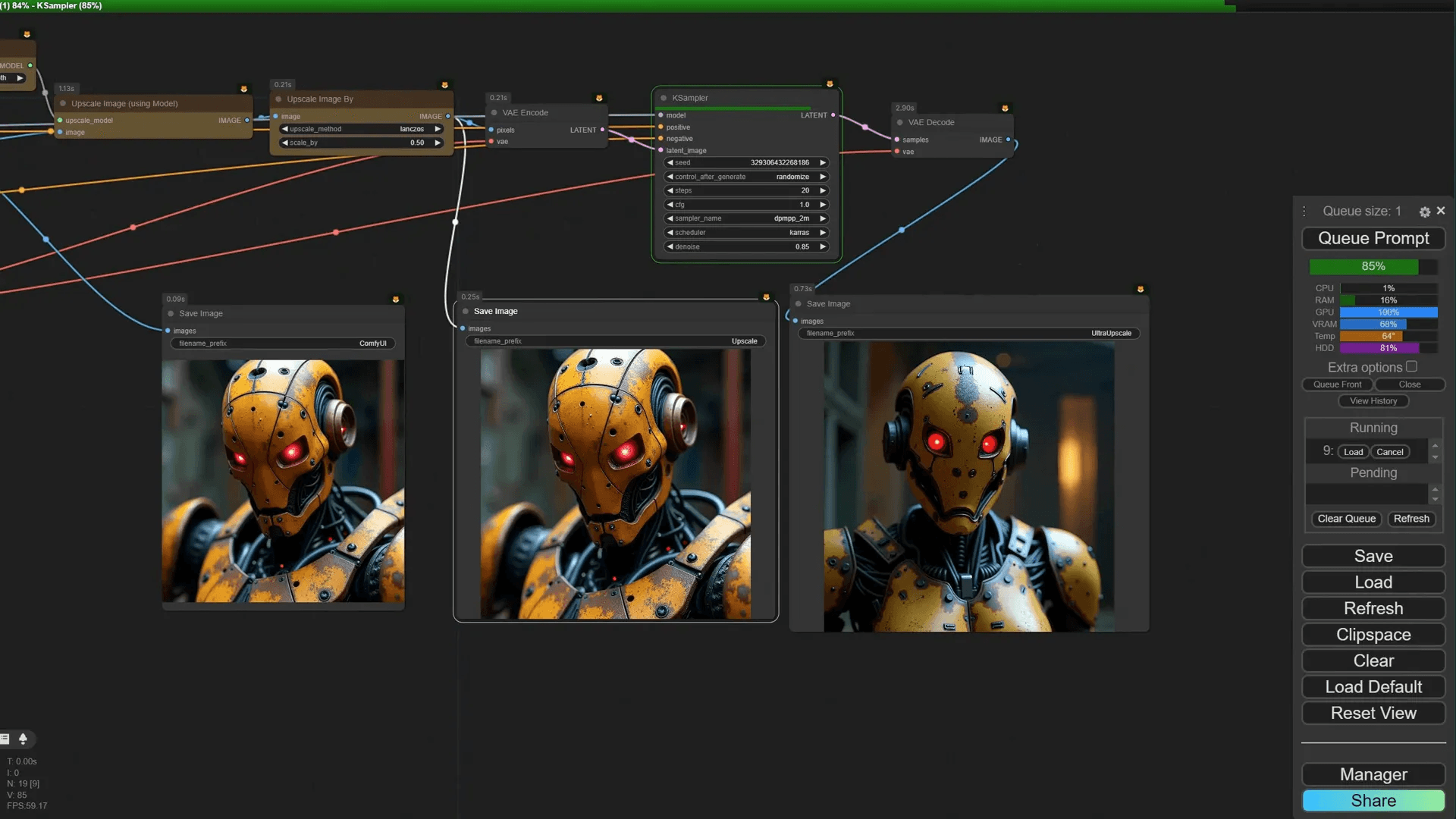Increase the KSampler steps value with right arrow

click(x=823, y=190)
